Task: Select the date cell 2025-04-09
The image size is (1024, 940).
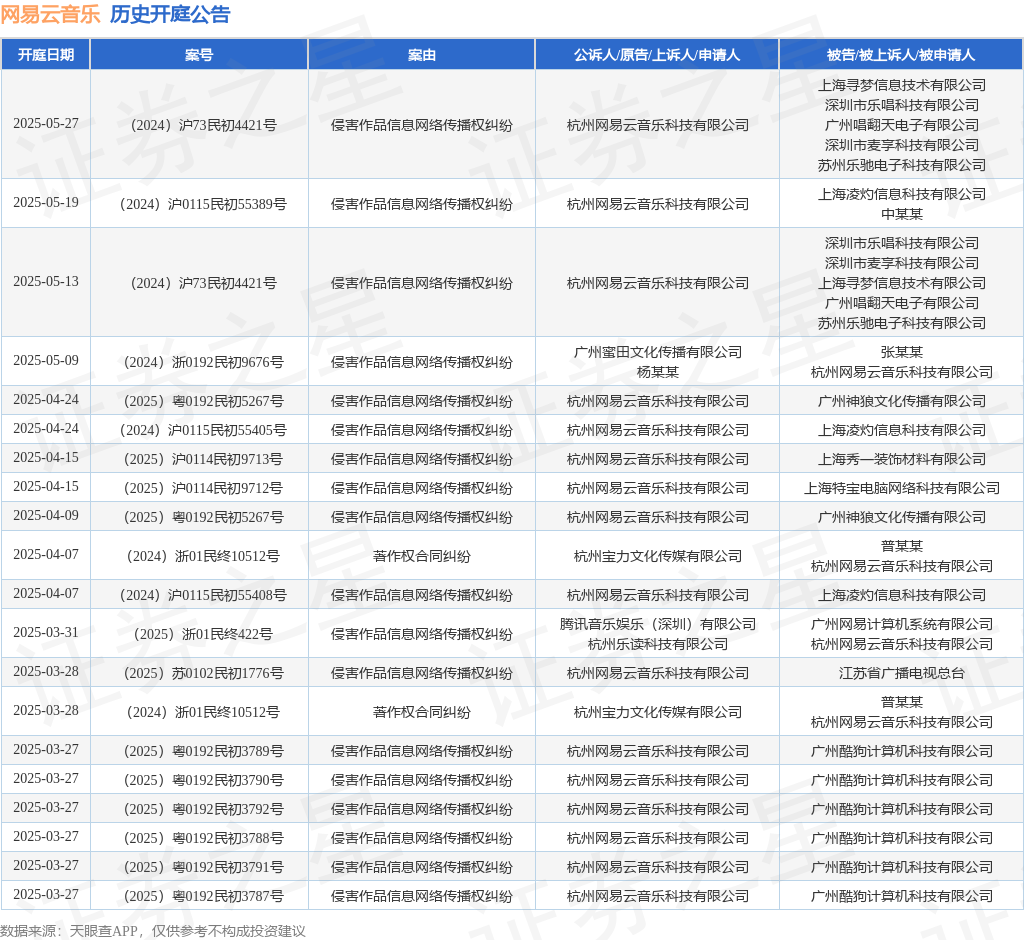Action: point(46,515)
